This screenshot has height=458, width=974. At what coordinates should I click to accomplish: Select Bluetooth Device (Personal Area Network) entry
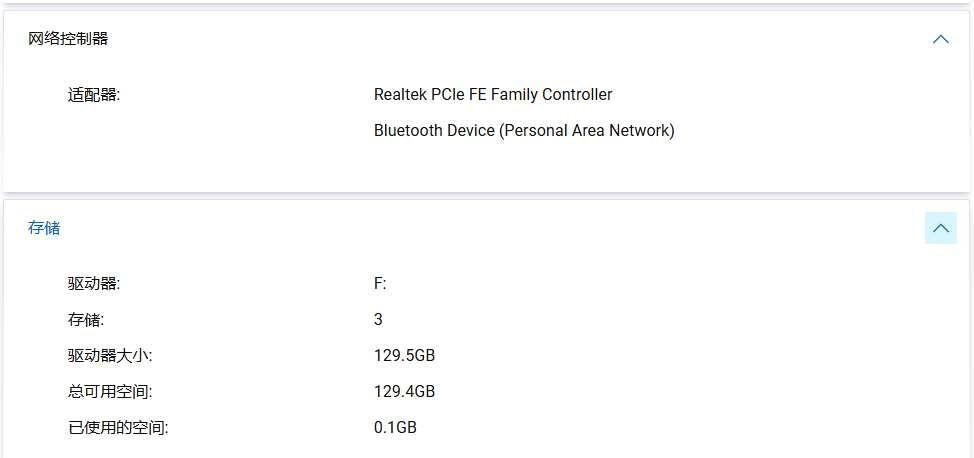pos(524,131)
